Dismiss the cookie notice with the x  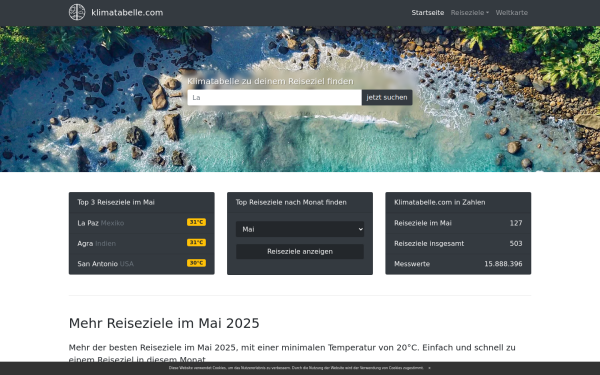(429, 368)
